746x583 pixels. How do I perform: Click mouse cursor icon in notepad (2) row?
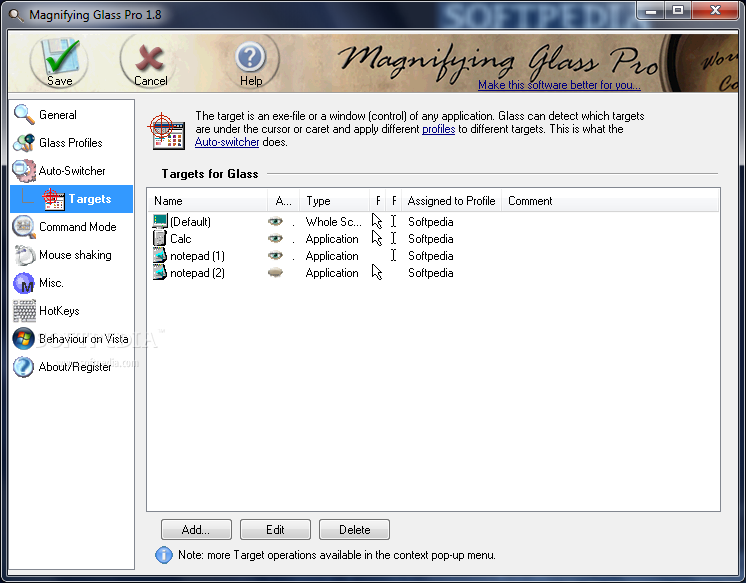(377, 273)
